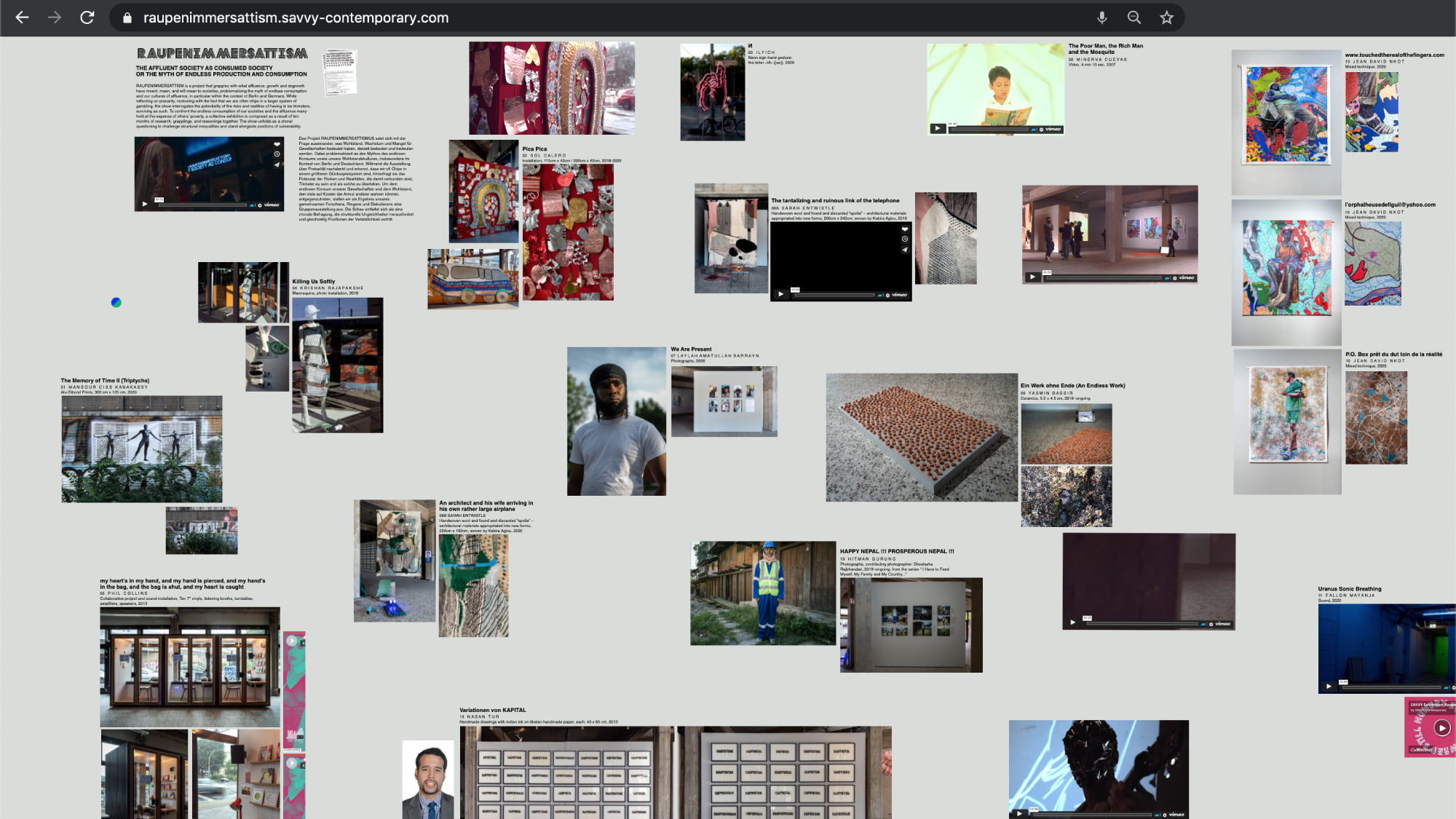
Task: Click the 'www.touchedtherealofthefingers.com' title
Action: click(x=1395, y=55)
